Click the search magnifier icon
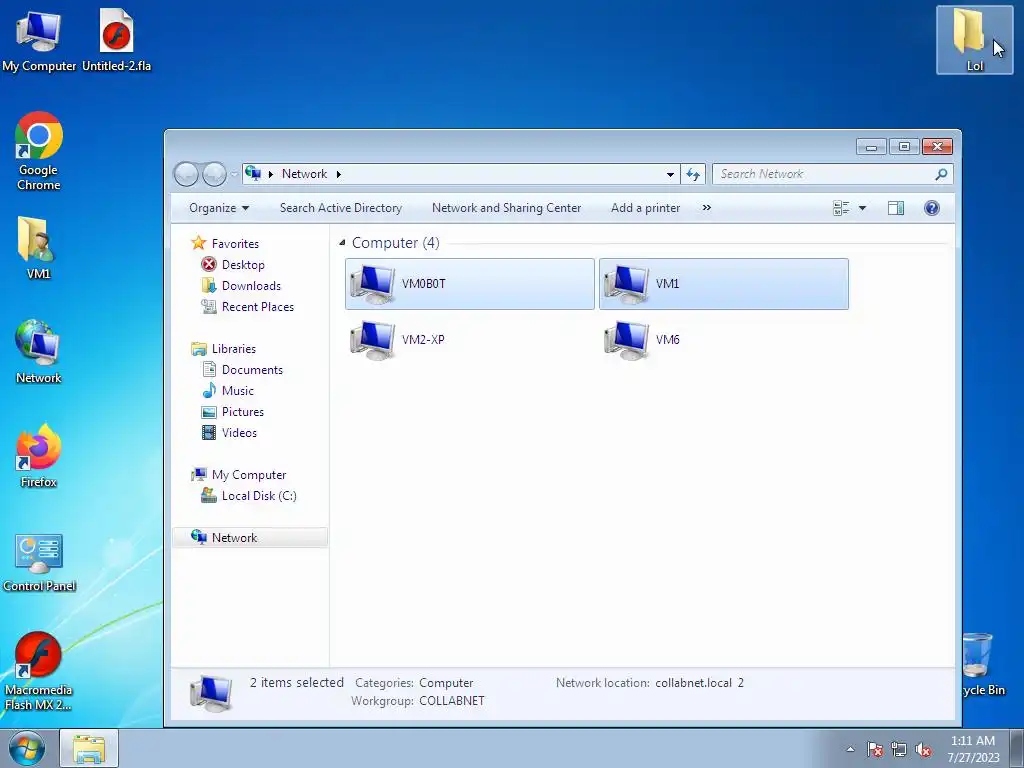This screenshot has width=1024, height=768. (941, 174)
